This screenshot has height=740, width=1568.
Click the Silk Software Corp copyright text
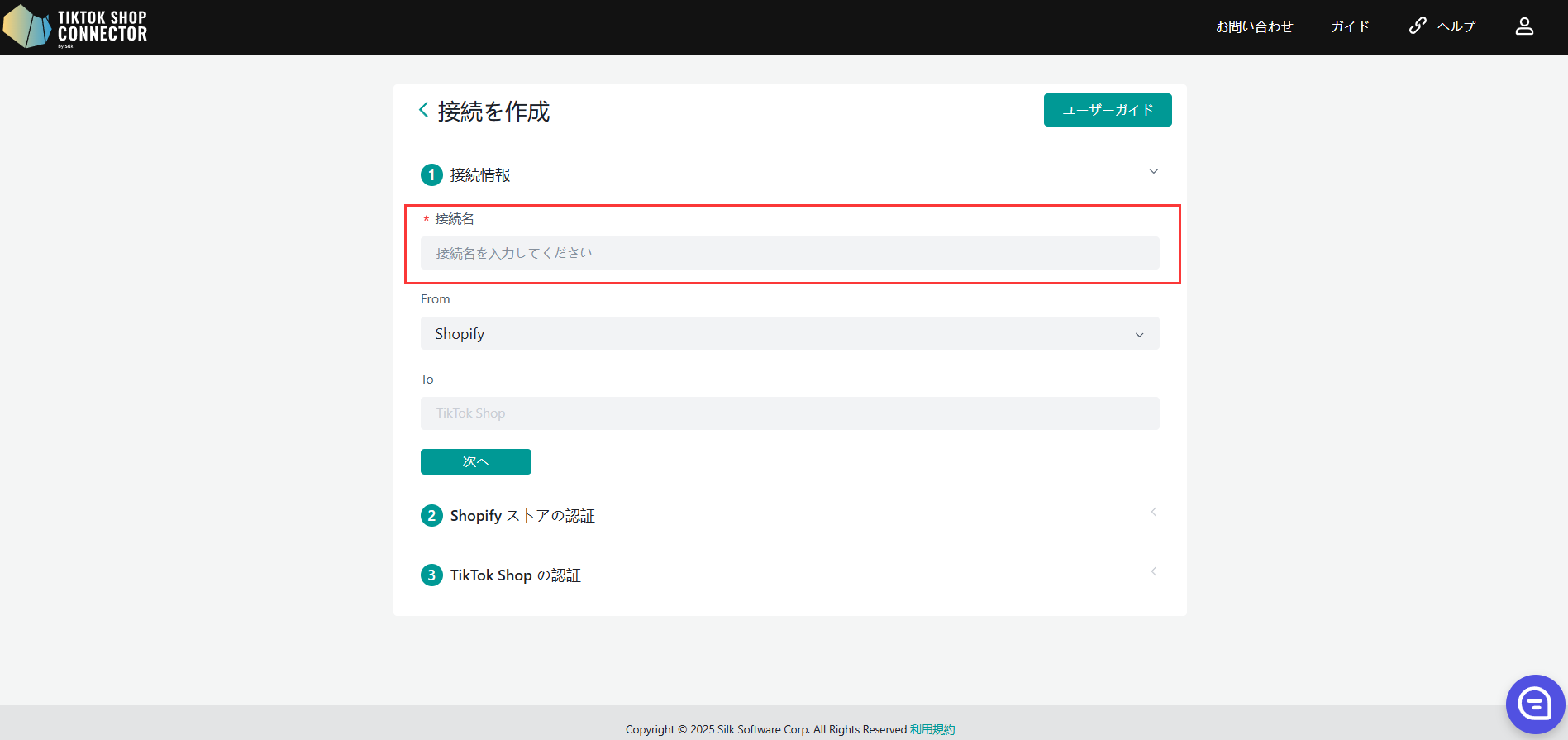(x=766, y=729)
